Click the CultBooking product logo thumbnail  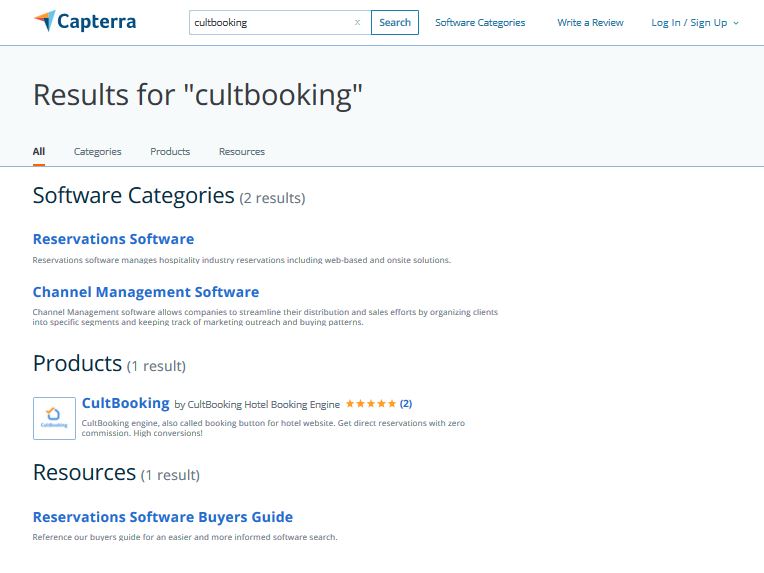coord(54,418)
